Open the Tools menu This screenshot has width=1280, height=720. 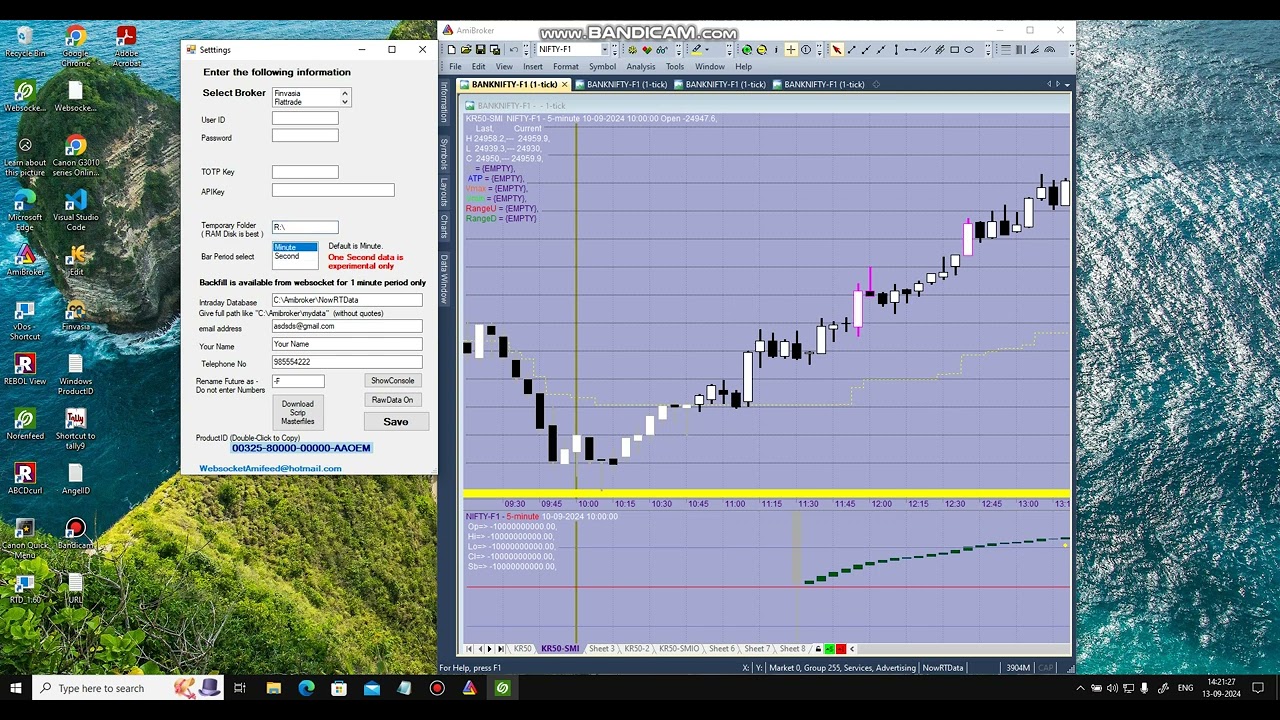point(675,67)
